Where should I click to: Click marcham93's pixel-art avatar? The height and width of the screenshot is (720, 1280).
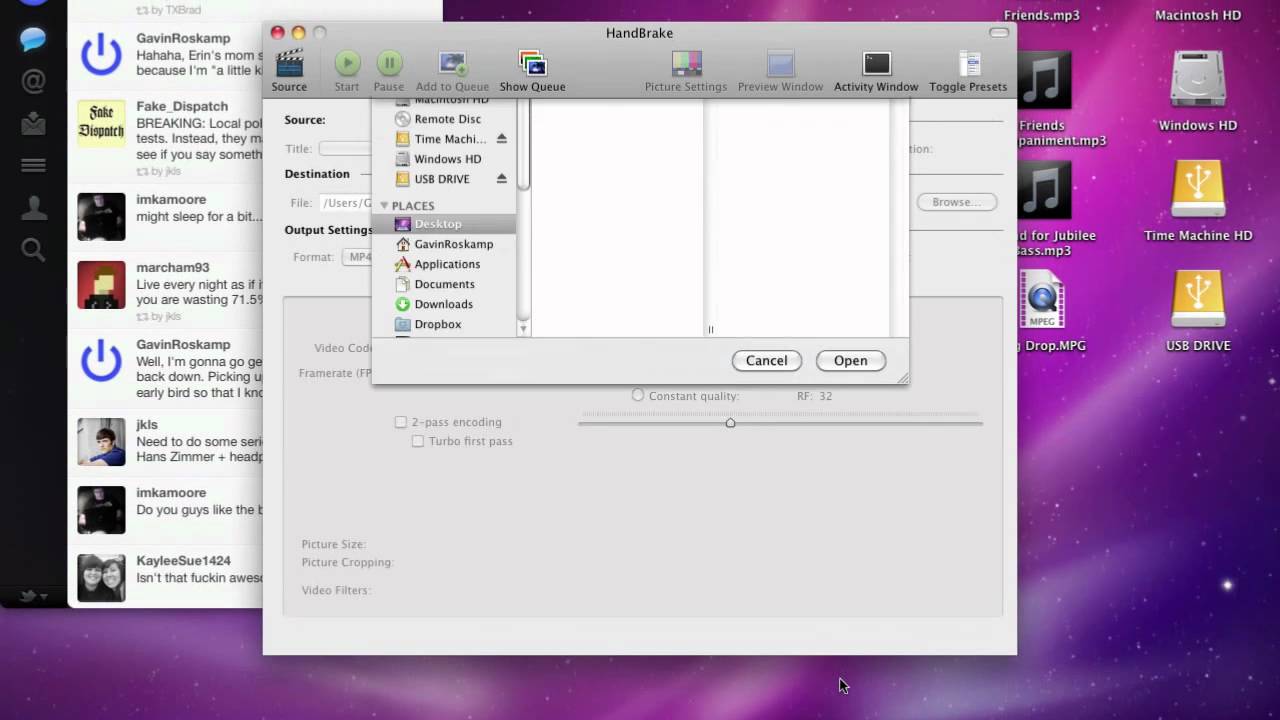tap(102, 285)
